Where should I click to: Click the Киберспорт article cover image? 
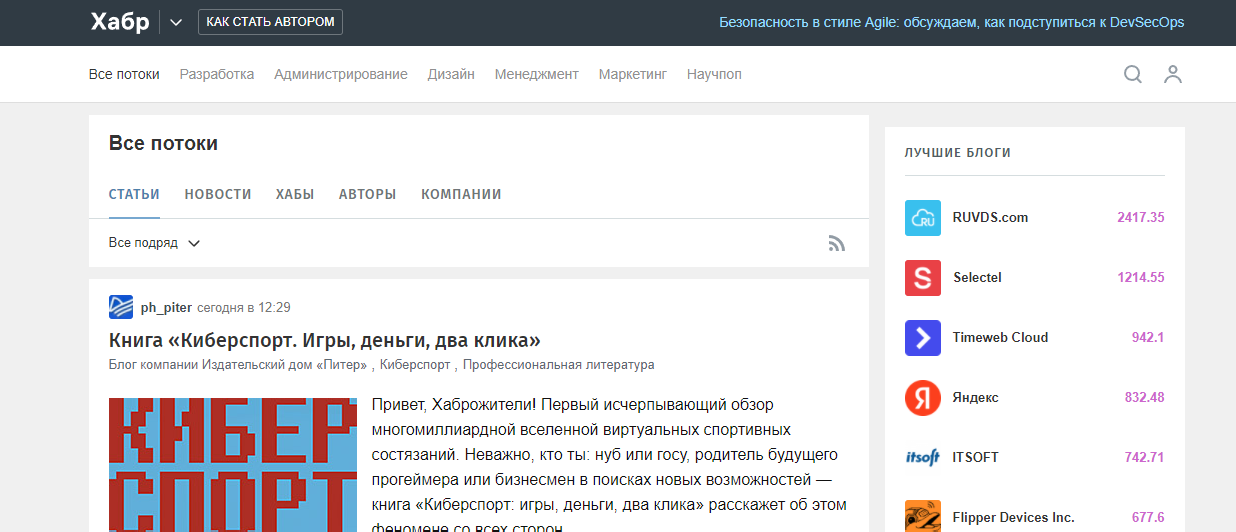click(233, 465)
